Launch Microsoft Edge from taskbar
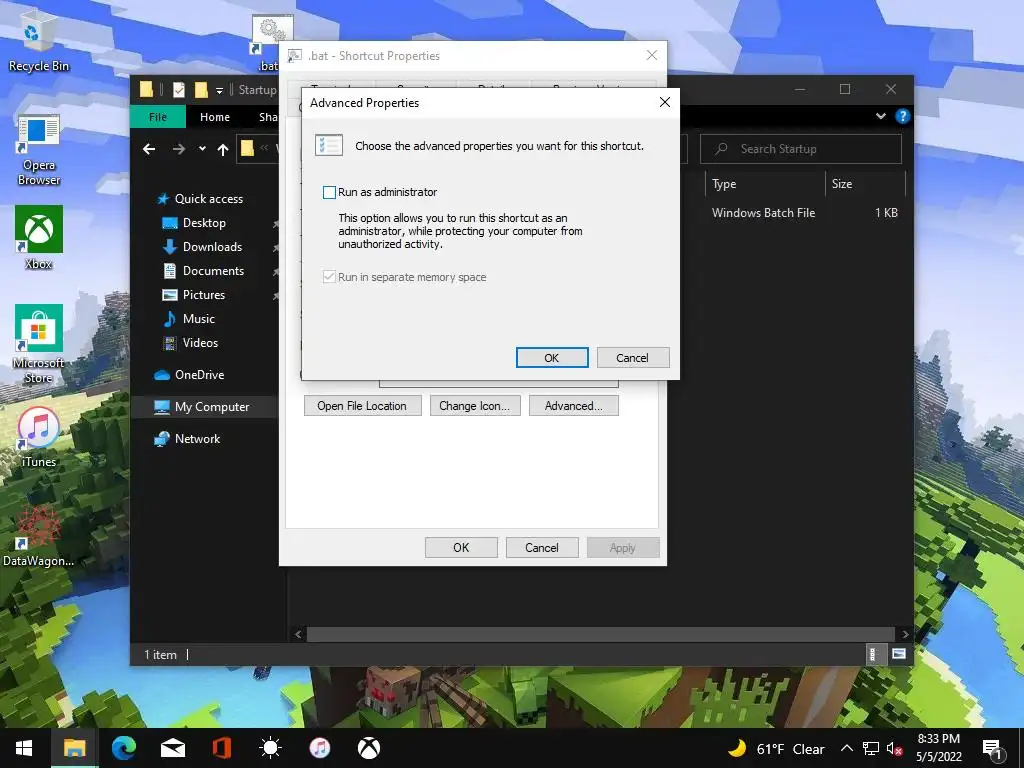Viewport: 1024px width, 768px height. [123, 748]
